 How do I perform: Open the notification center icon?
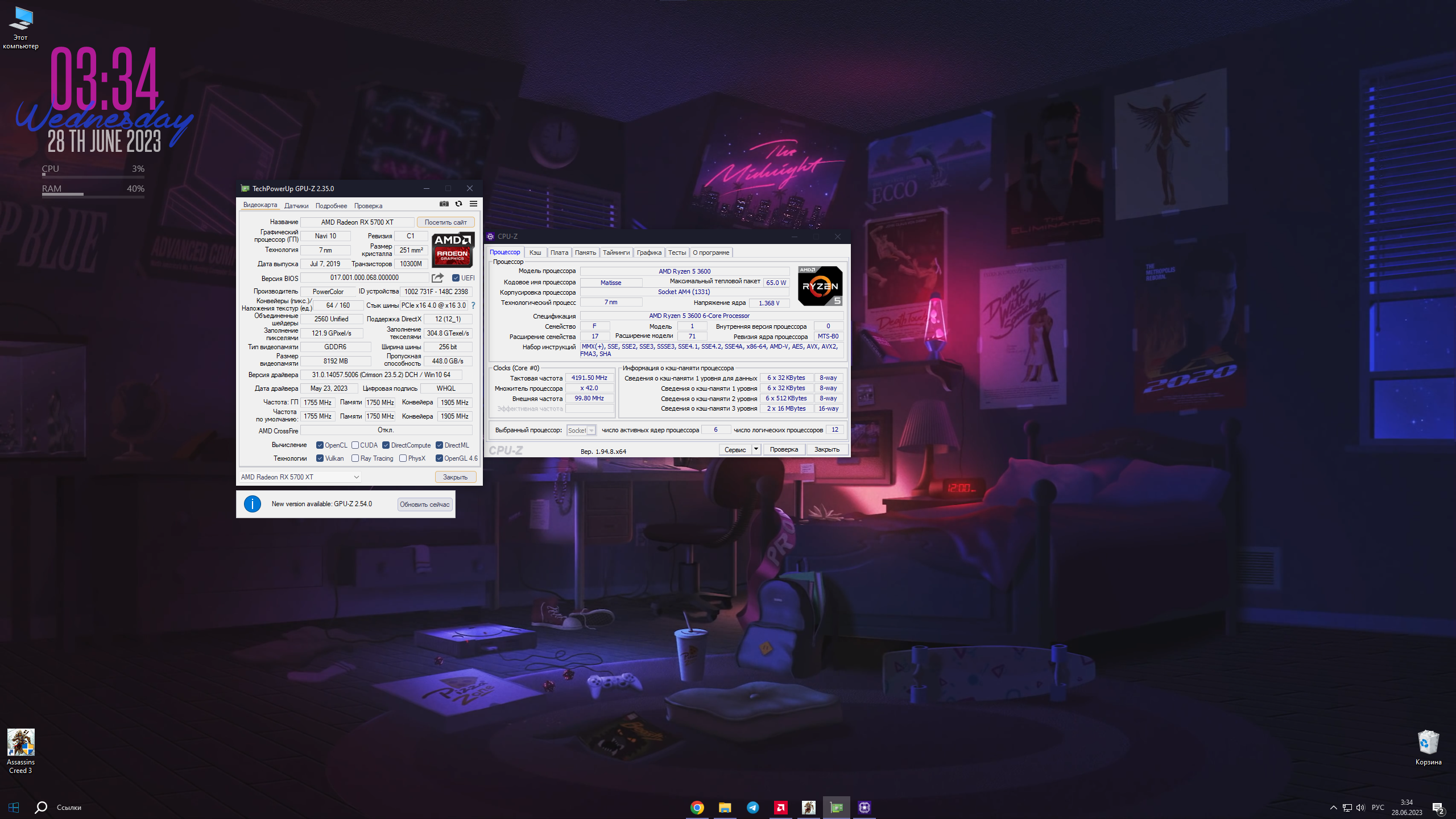coord(1439,808)
